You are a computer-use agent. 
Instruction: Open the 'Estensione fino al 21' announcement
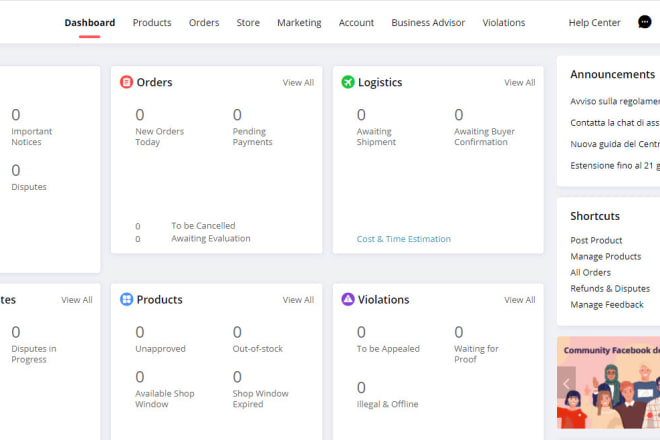pyautogui.click(x=615, y=165)
